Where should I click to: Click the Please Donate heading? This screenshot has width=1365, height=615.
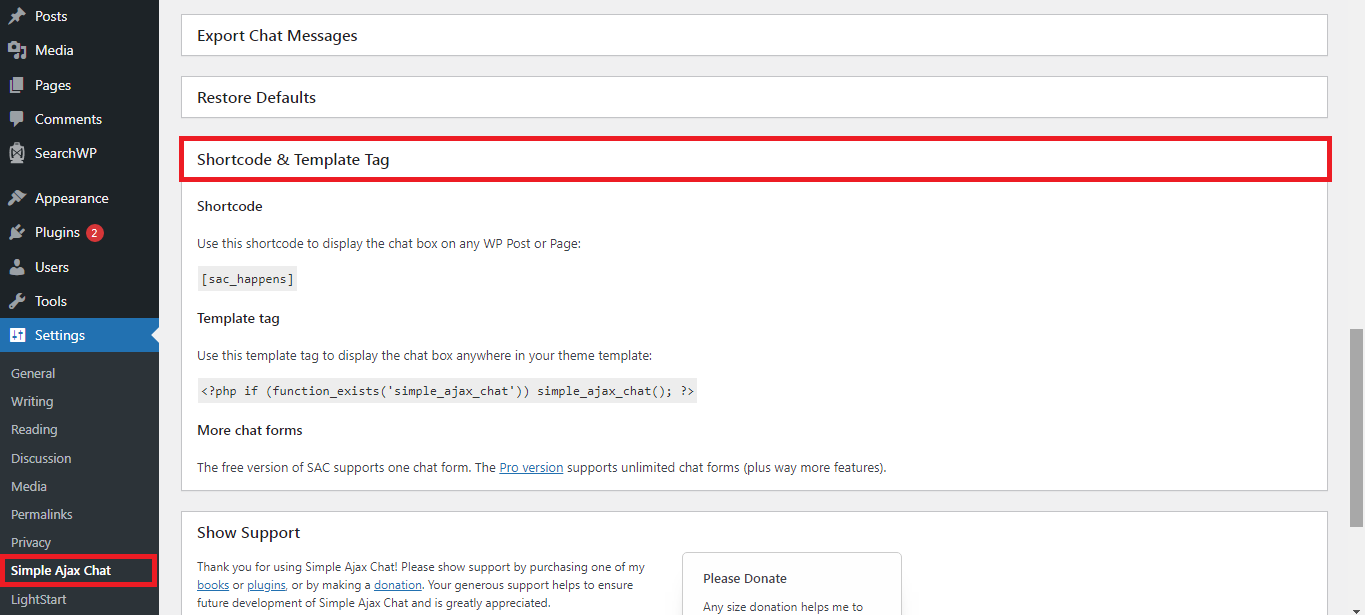(x=745, y=578)
